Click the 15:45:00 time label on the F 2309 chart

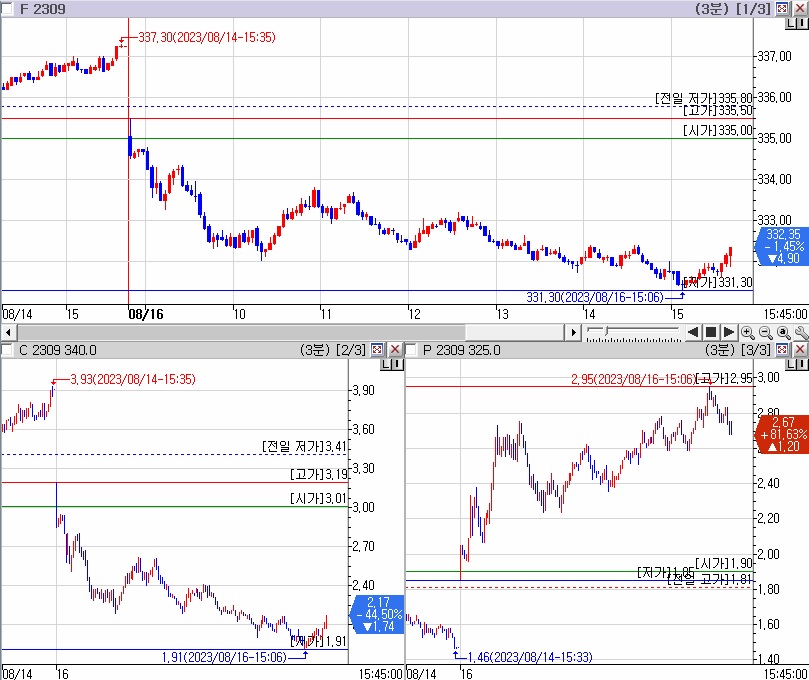click(x=785, y=314)
